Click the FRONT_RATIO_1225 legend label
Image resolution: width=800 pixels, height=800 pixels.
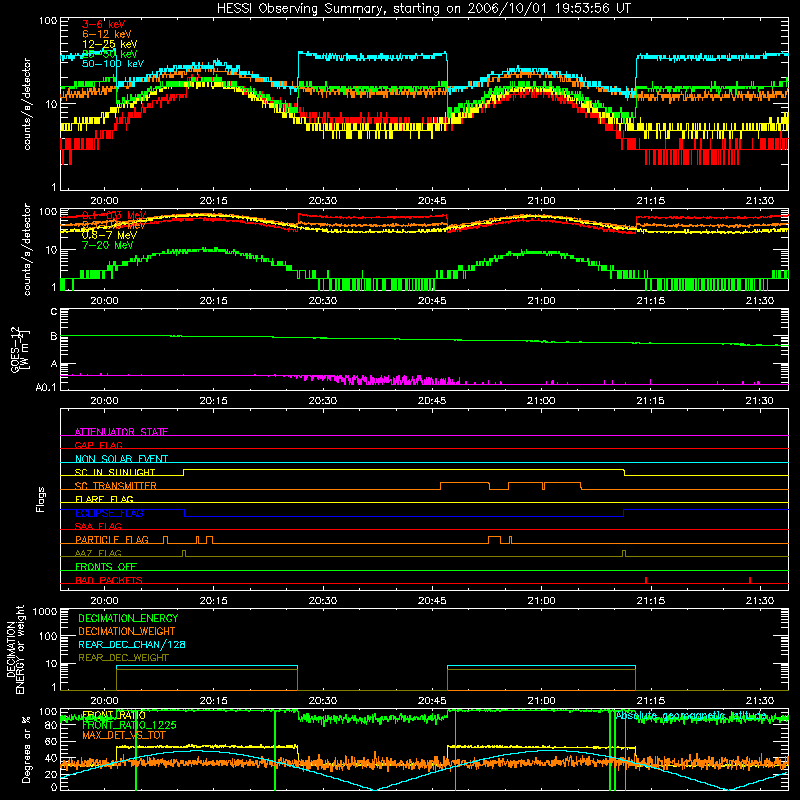(x=129, y=725)
